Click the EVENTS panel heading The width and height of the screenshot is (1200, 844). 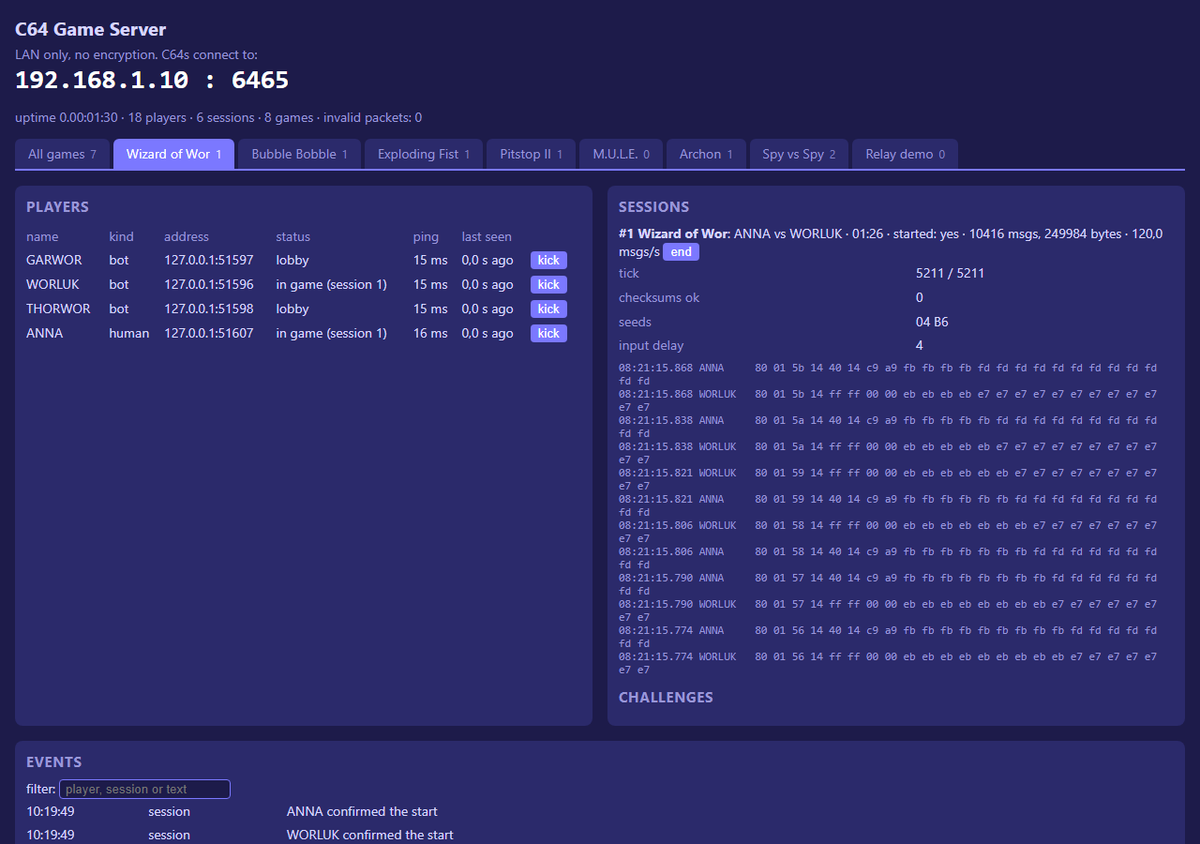coord(54,762)
